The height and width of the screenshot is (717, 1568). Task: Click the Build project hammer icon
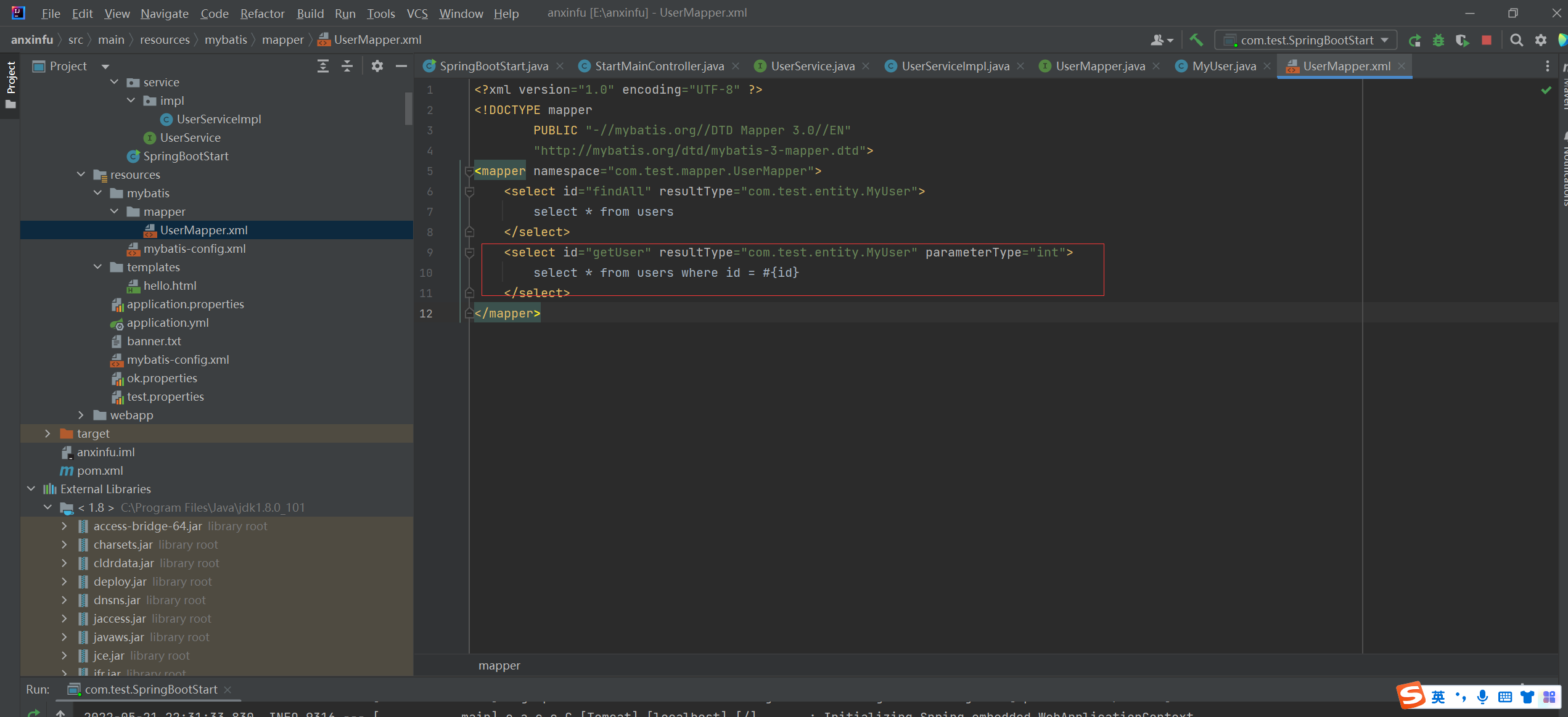(x=1196, y=40)
